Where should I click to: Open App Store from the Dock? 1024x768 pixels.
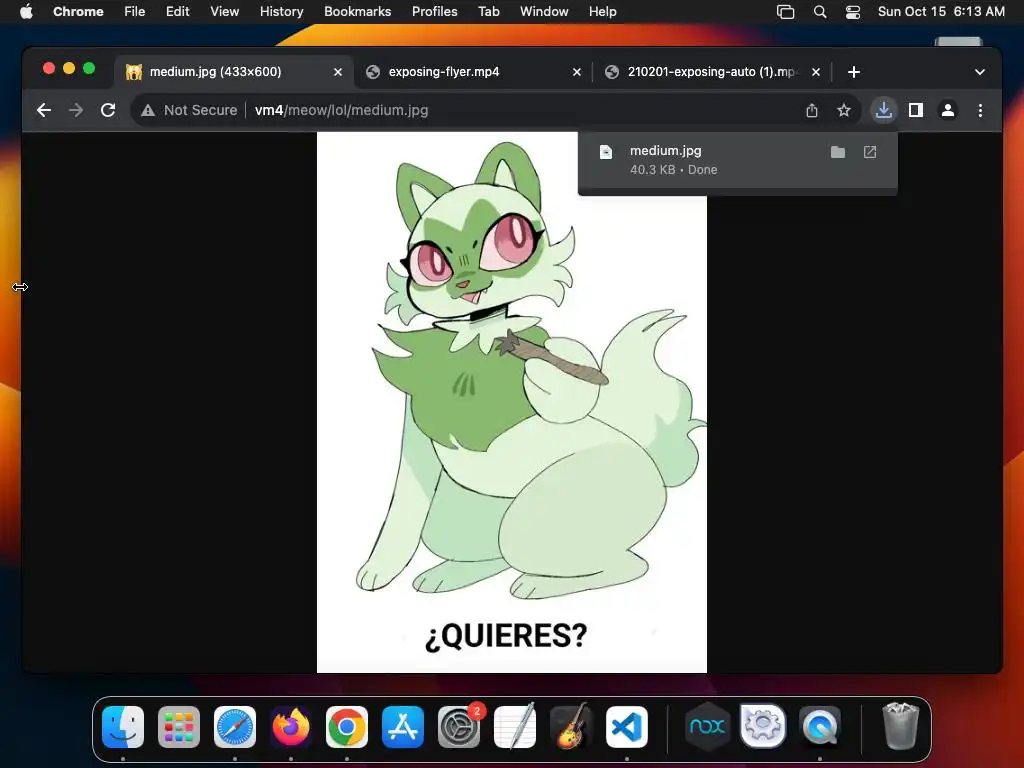click(403, 727)
